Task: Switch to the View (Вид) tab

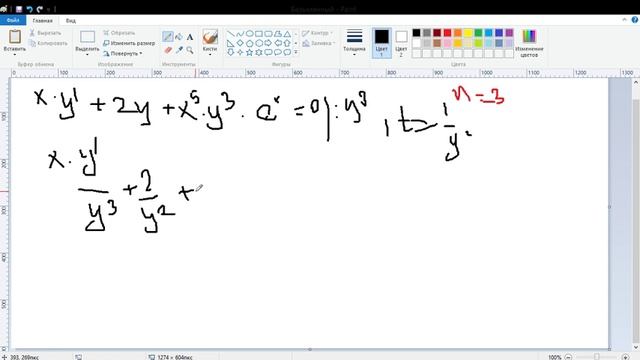Action: click(x=71, y=20)
